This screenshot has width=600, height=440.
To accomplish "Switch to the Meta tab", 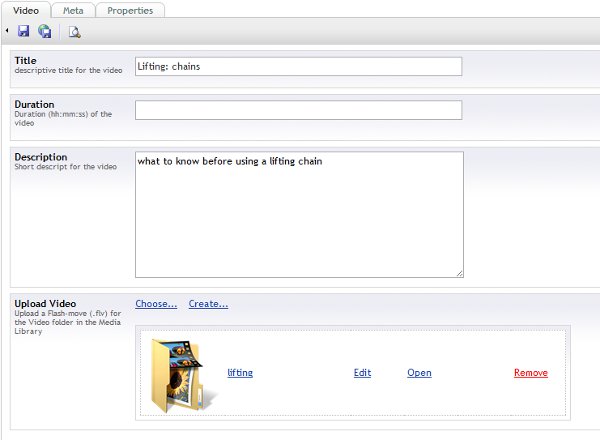I will pos(73,10).
